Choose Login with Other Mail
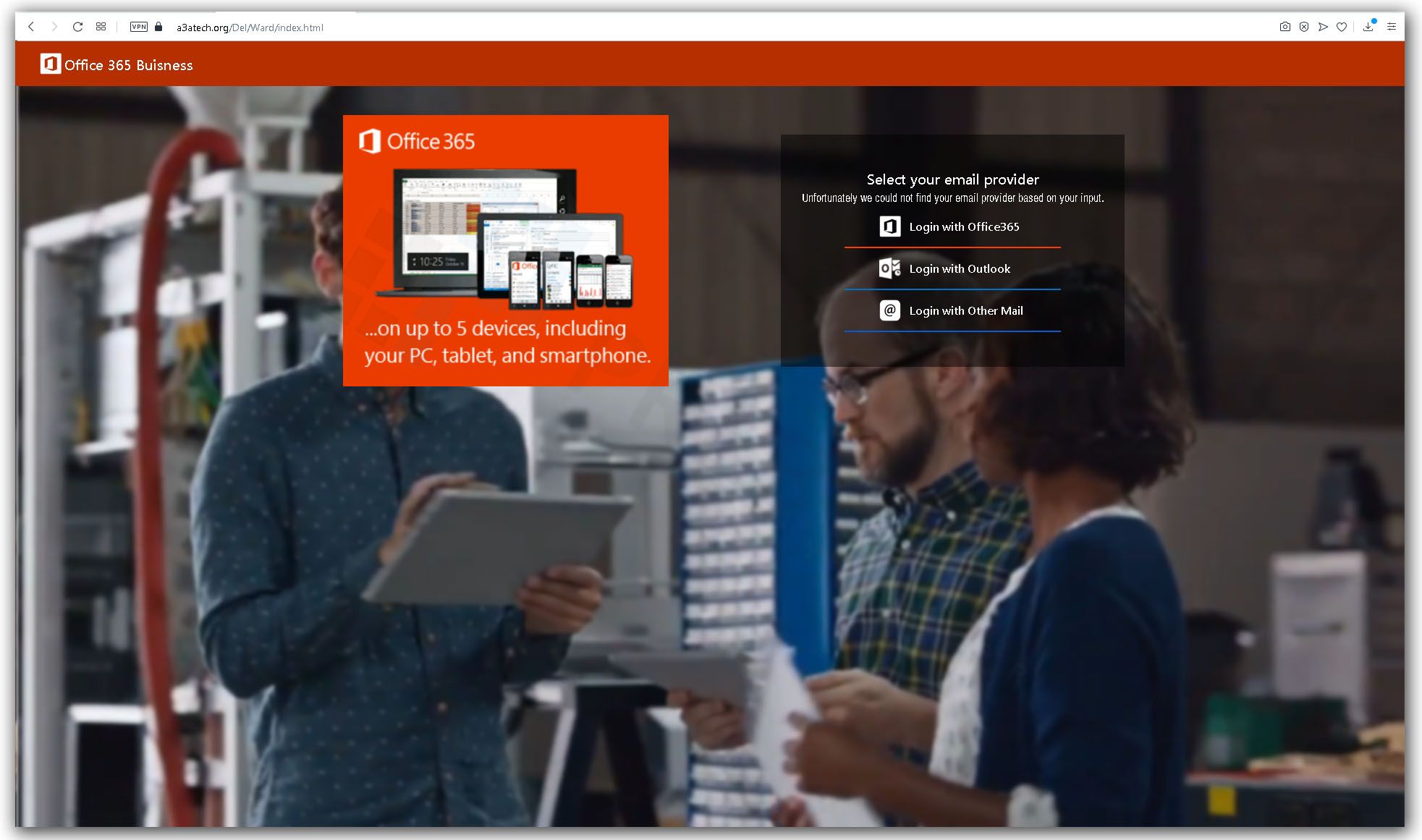This screenshot has height=840, width=1422. 966,310
